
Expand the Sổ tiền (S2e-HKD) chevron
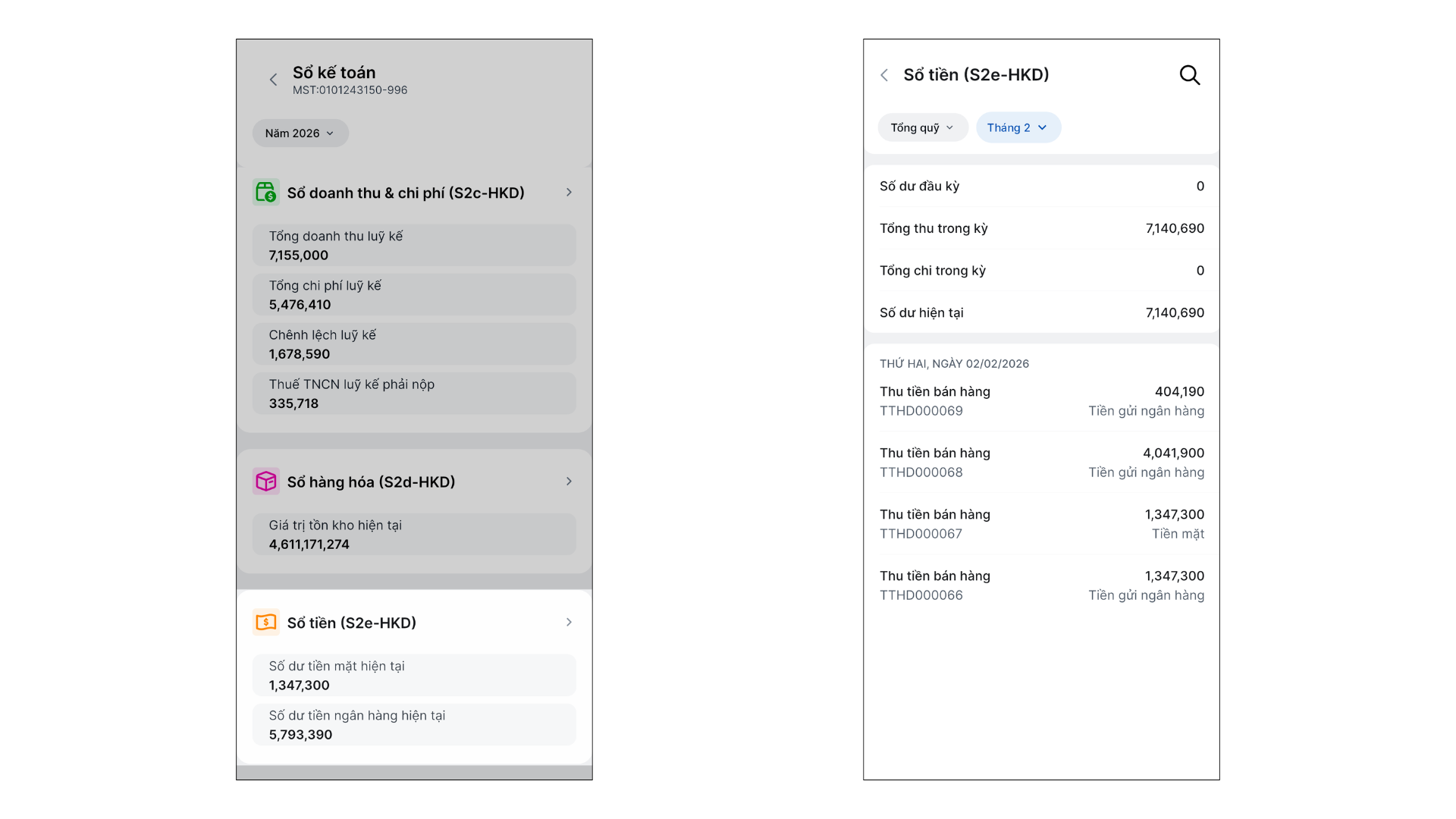click(569, 623)
